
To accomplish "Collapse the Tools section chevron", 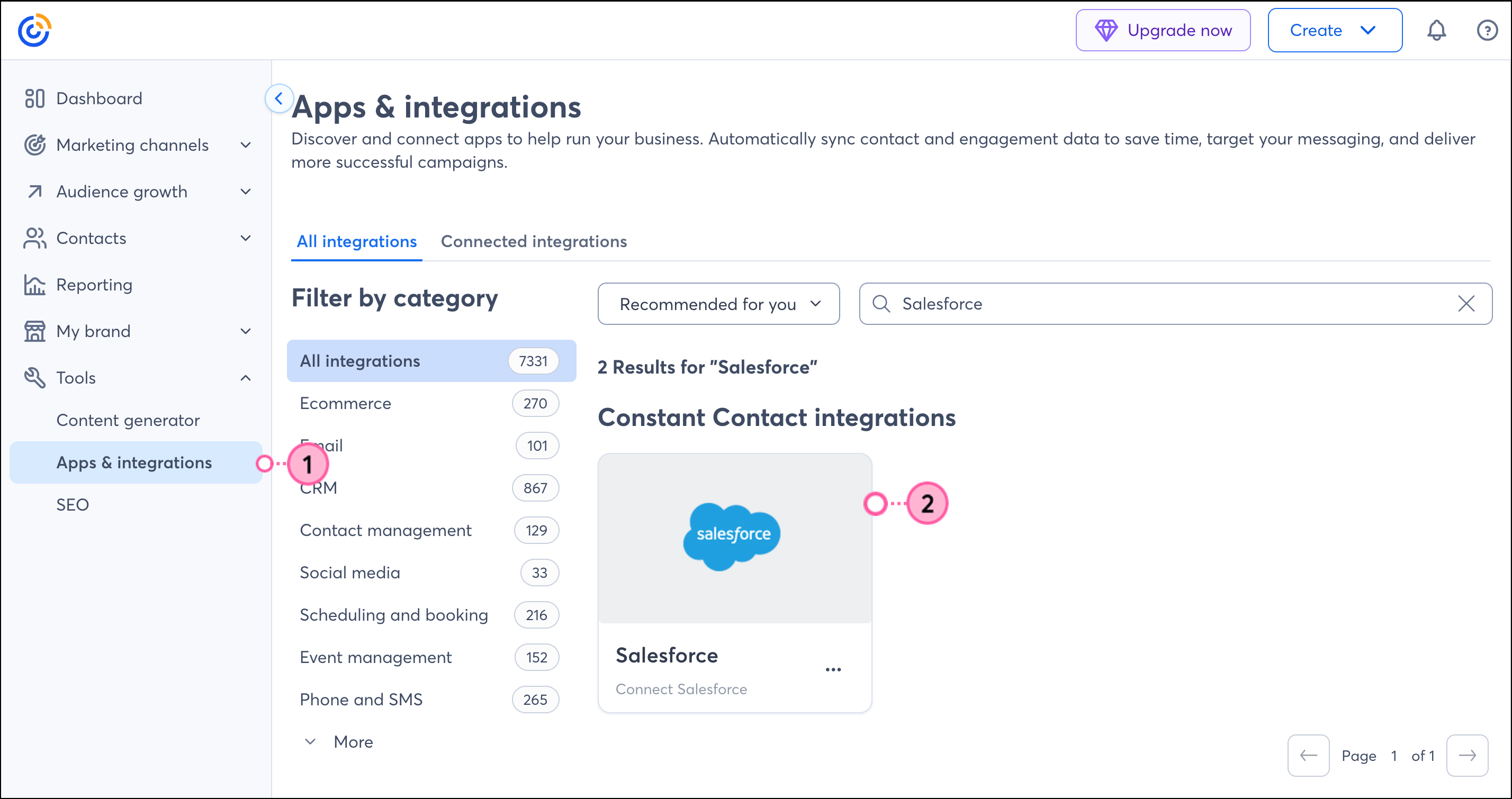I will coord(246,378).
